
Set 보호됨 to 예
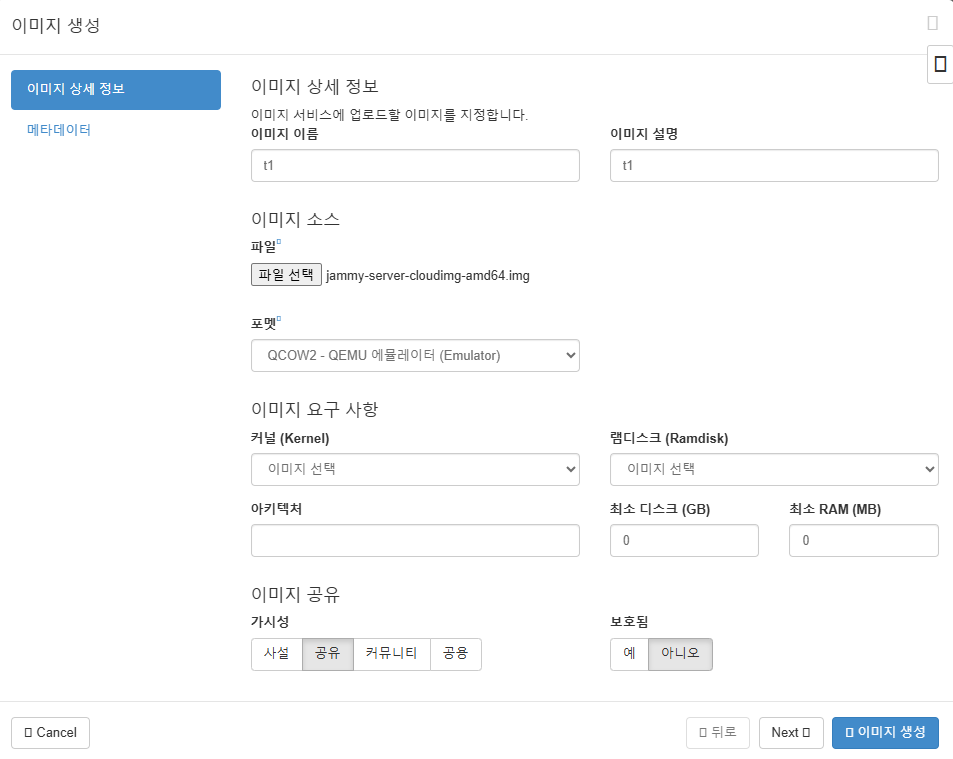(x=629, y=654)
